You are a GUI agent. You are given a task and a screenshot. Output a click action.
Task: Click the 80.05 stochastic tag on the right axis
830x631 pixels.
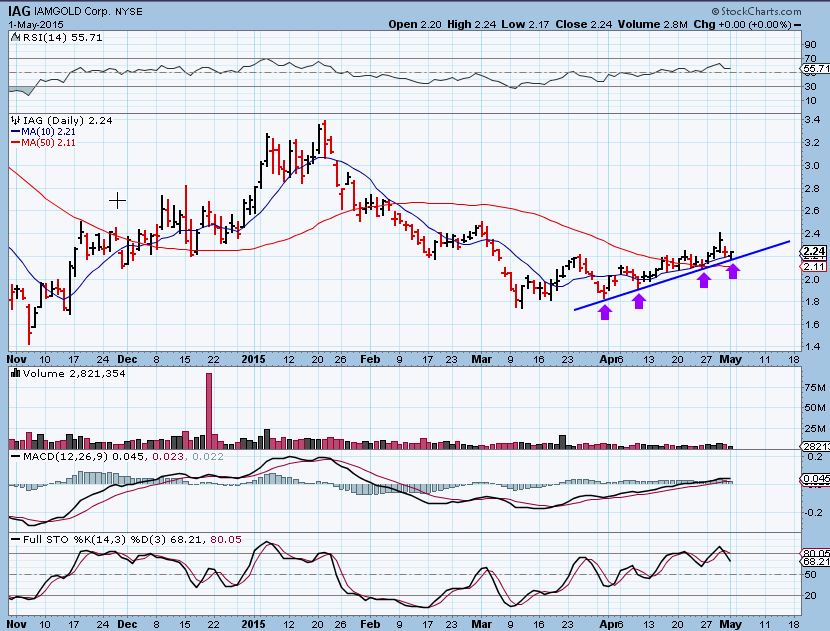pyautogui.click(x=816, y=553)
